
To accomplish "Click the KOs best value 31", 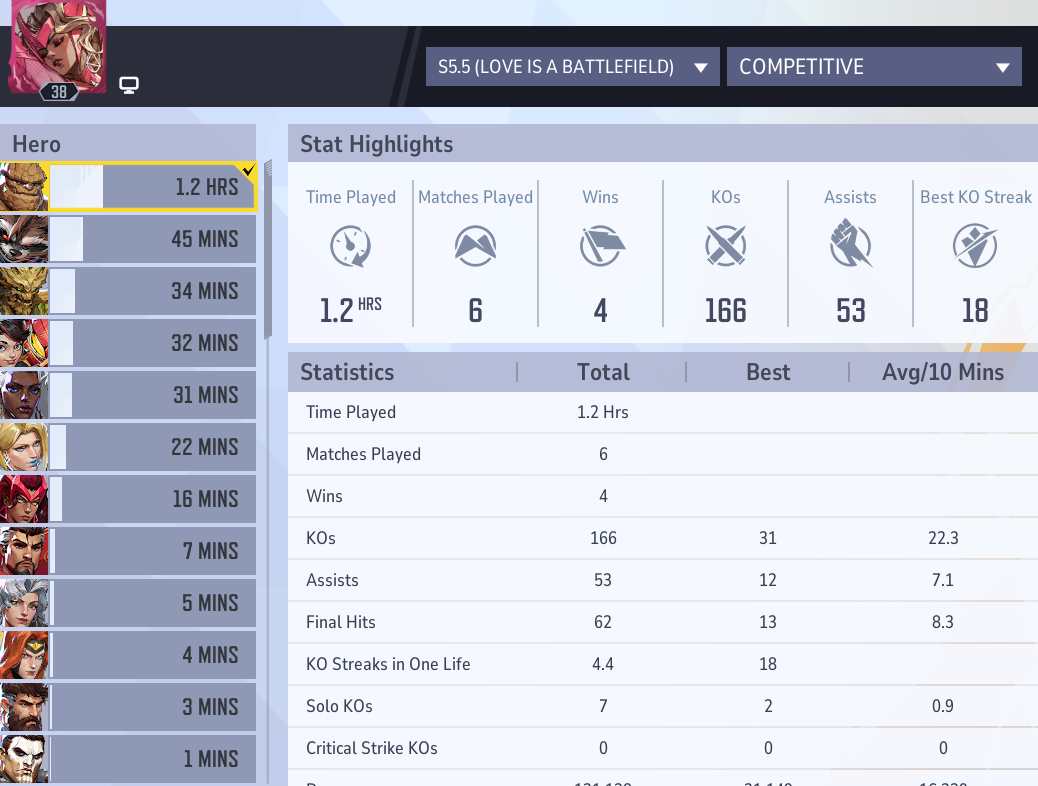I will pos(768,538).
